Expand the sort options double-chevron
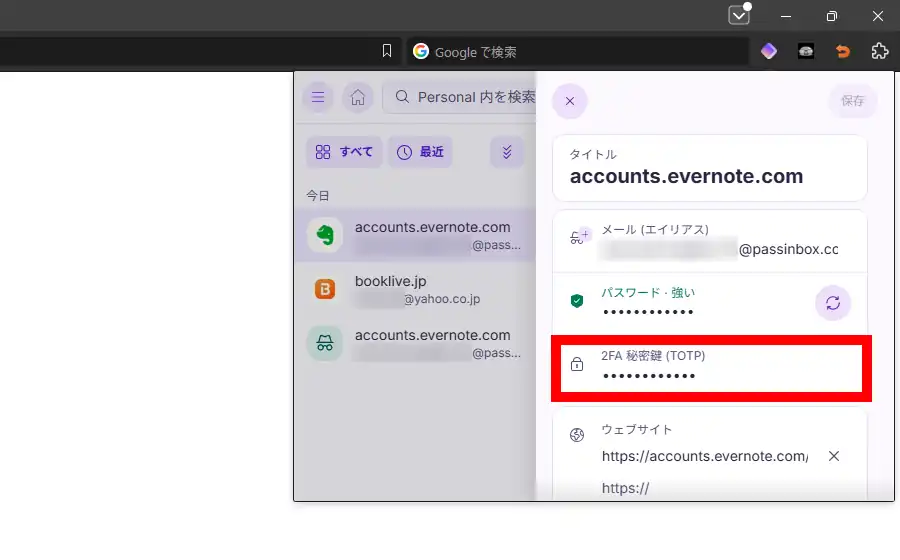 tap(507, 152)
